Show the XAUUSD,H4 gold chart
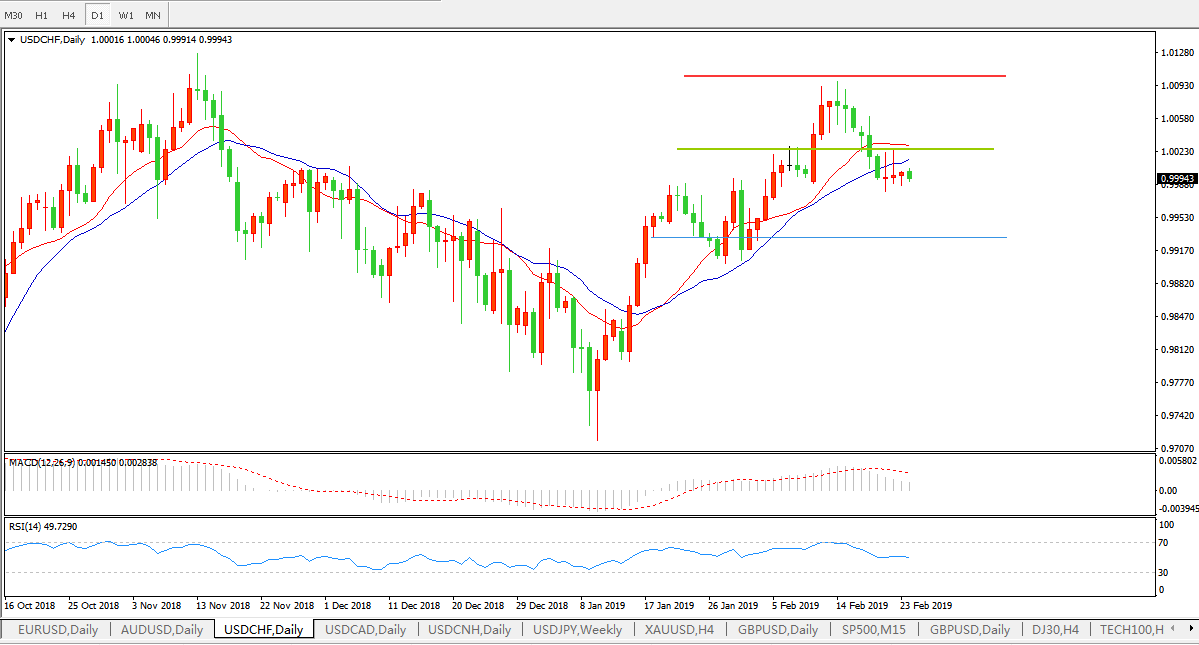The height and width of the screenshot is (645, 1199). [679, 630]
